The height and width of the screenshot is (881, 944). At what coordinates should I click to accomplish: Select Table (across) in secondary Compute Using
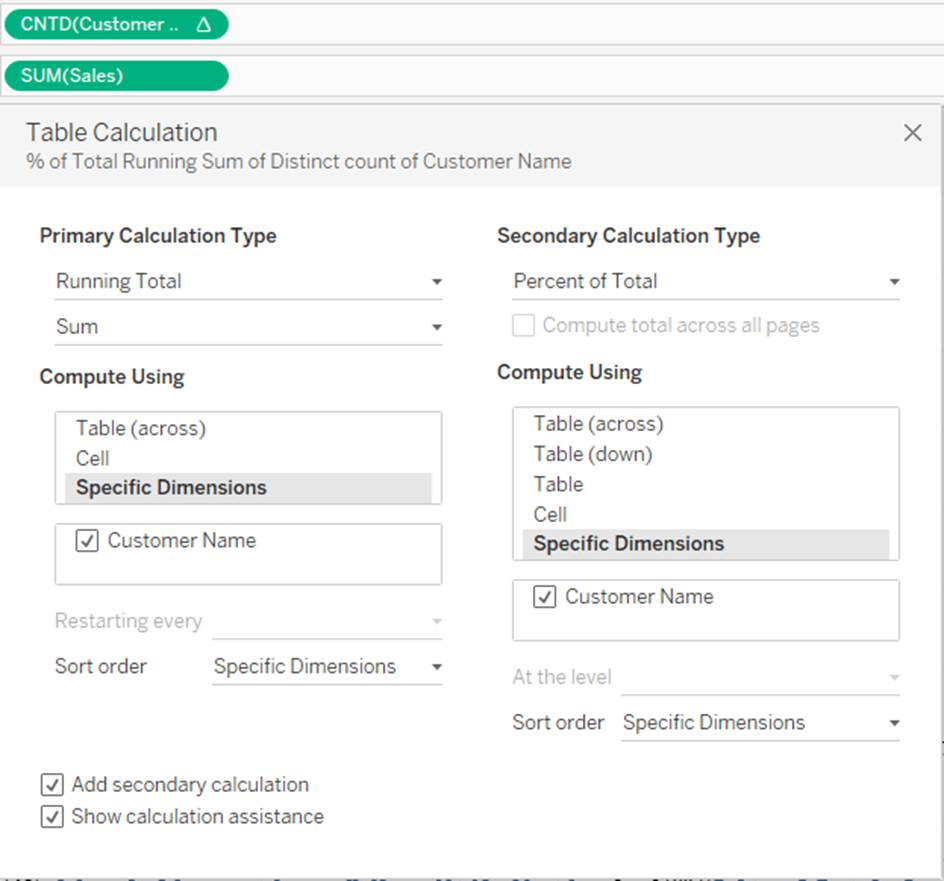[598, 424]
